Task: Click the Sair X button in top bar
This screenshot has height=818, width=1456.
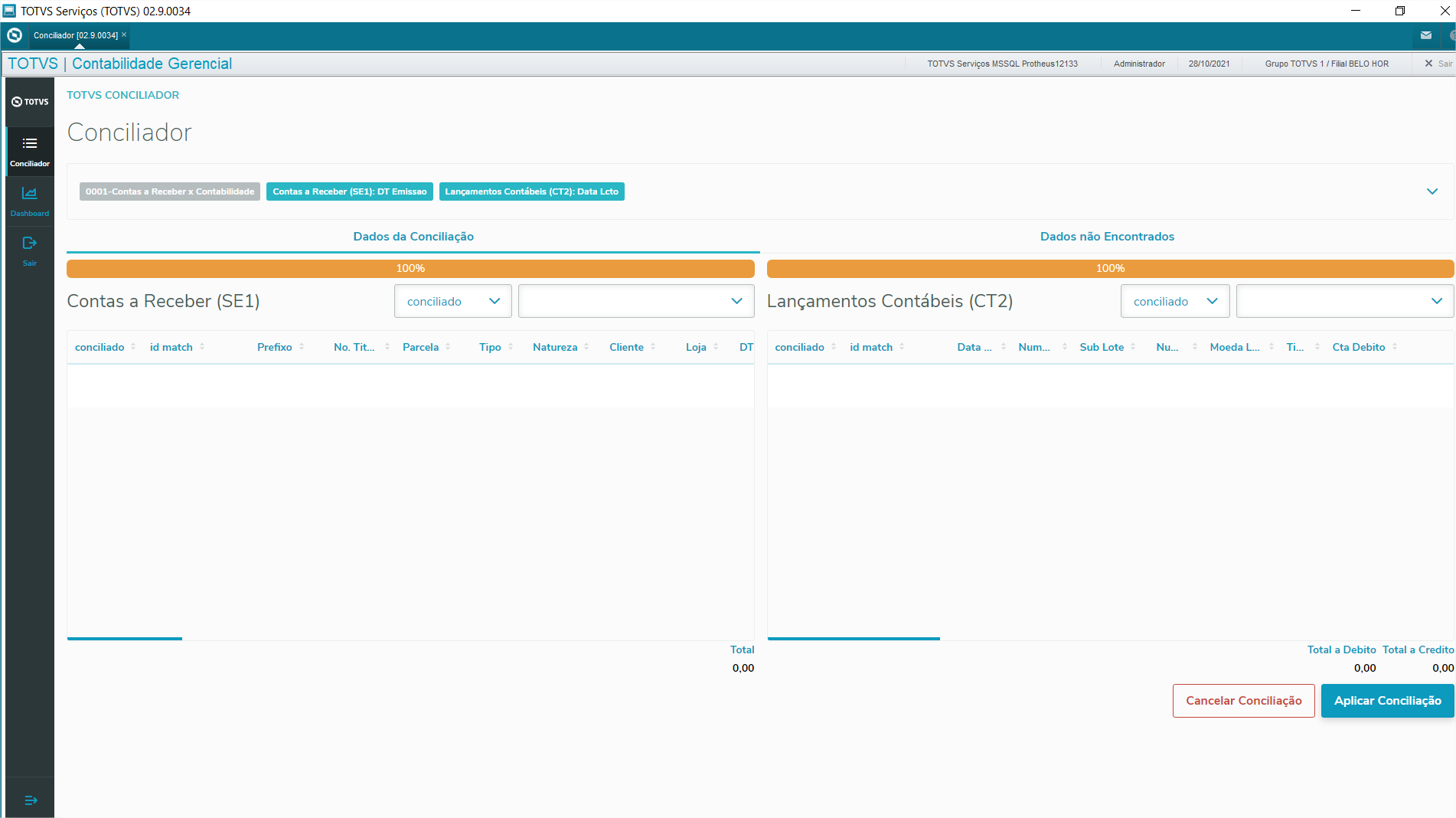Action: point(1438,64)
